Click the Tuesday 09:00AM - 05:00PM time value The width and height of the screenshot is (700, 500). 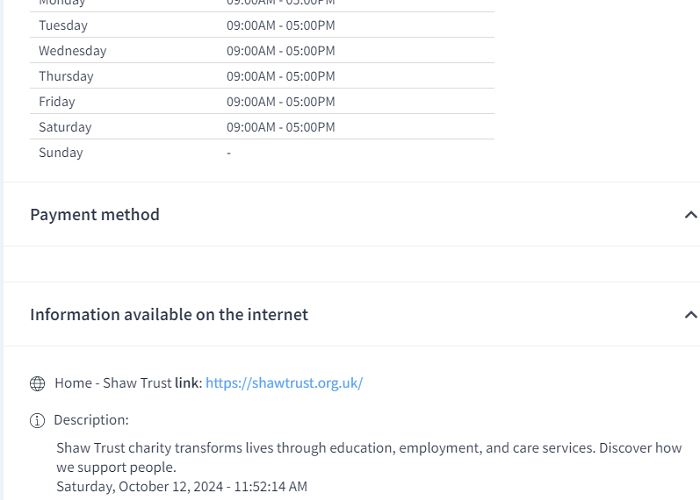pyautogui.click(x=281, y=25)
